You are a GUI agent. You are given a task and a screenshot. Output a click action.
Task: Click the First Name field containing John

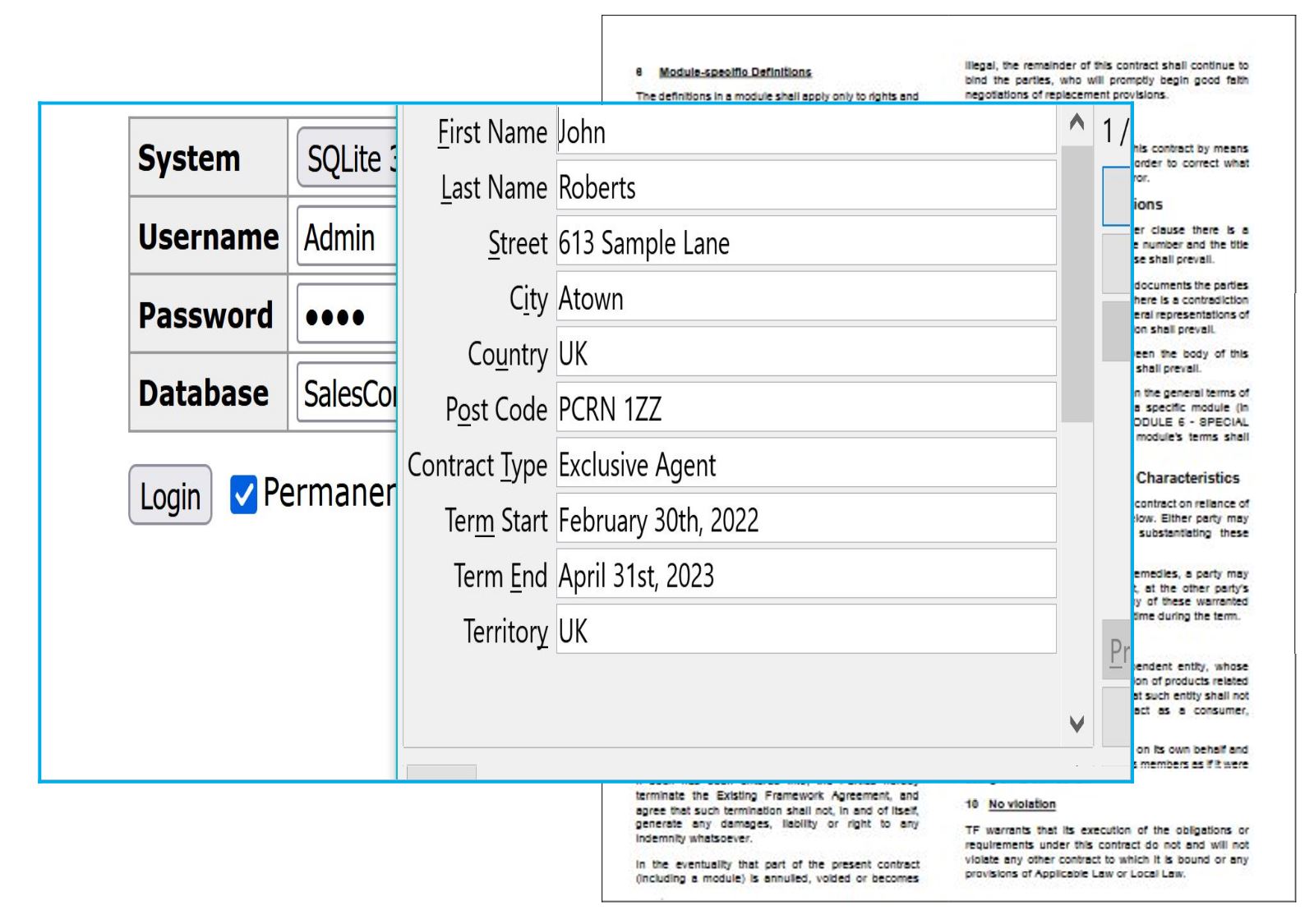[x=806, y=131]
